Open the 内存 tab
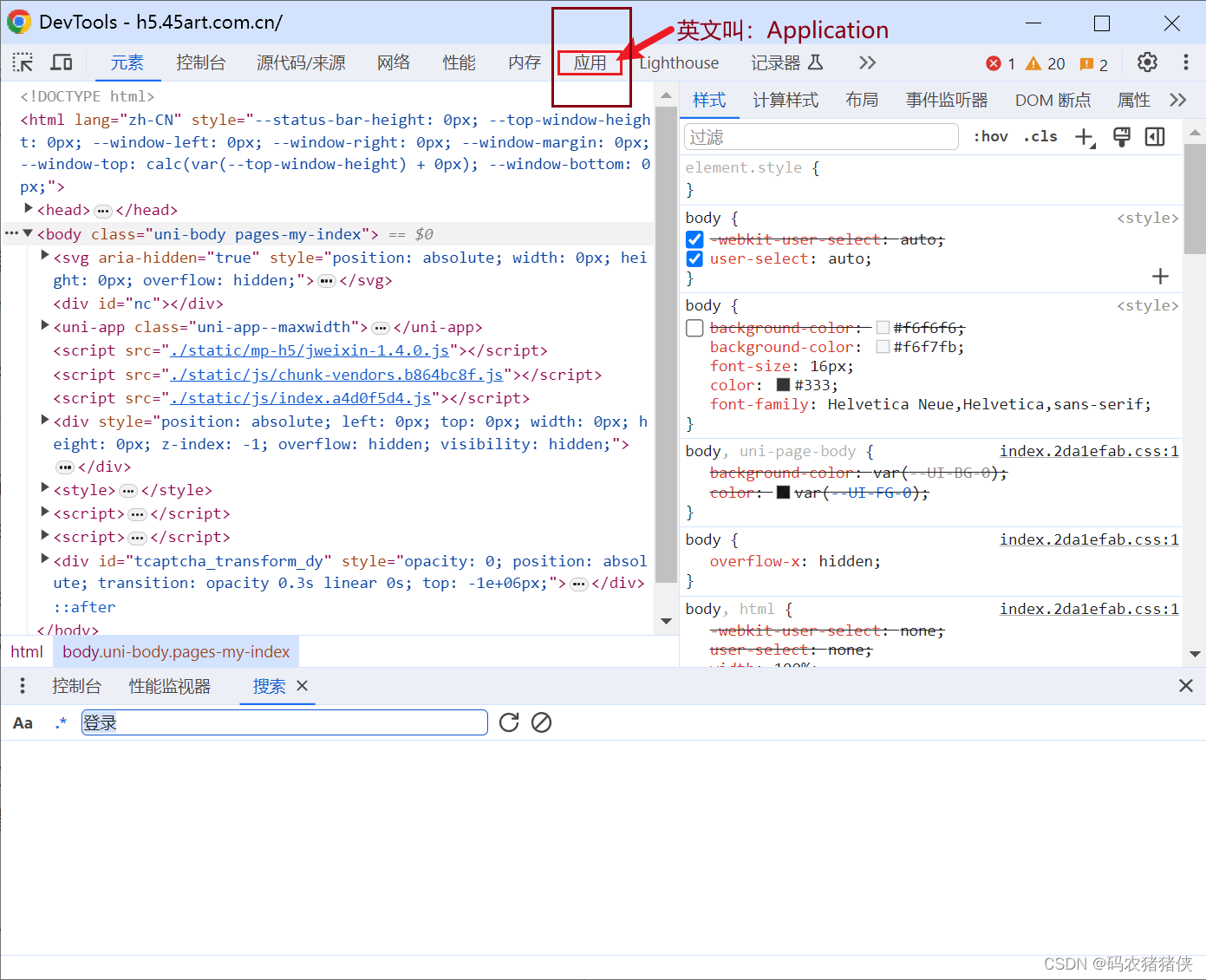The image size is (1206, 980). tap(525, 62)
